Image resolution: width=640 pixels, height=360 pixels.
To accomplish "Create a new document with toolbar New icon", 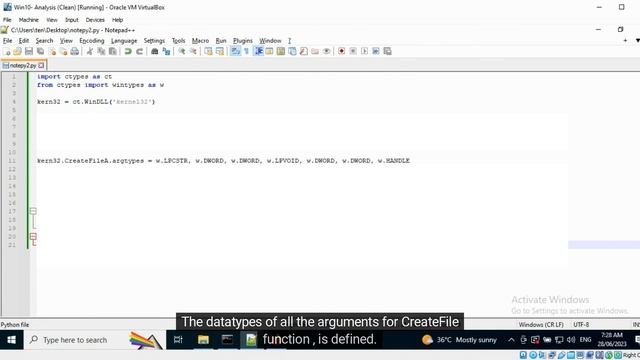I will 7,51.
